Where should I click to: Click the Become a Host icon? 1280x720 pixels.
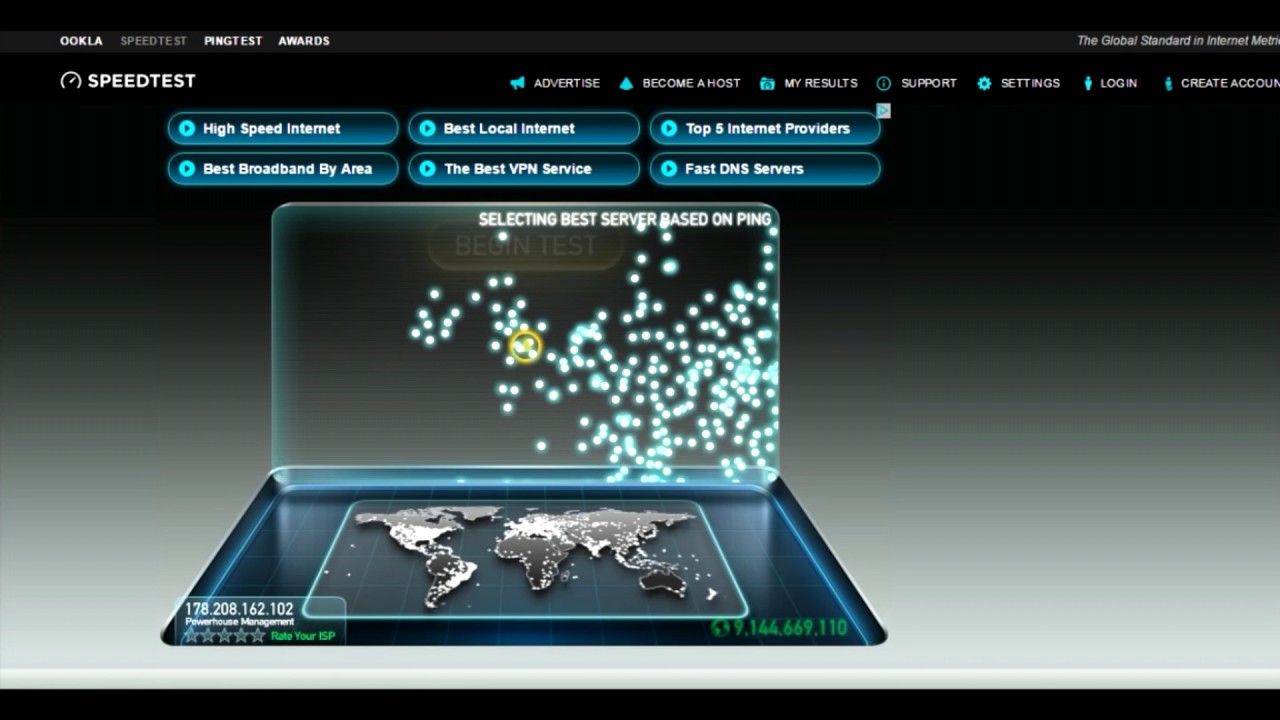click(x=626, y=83)
